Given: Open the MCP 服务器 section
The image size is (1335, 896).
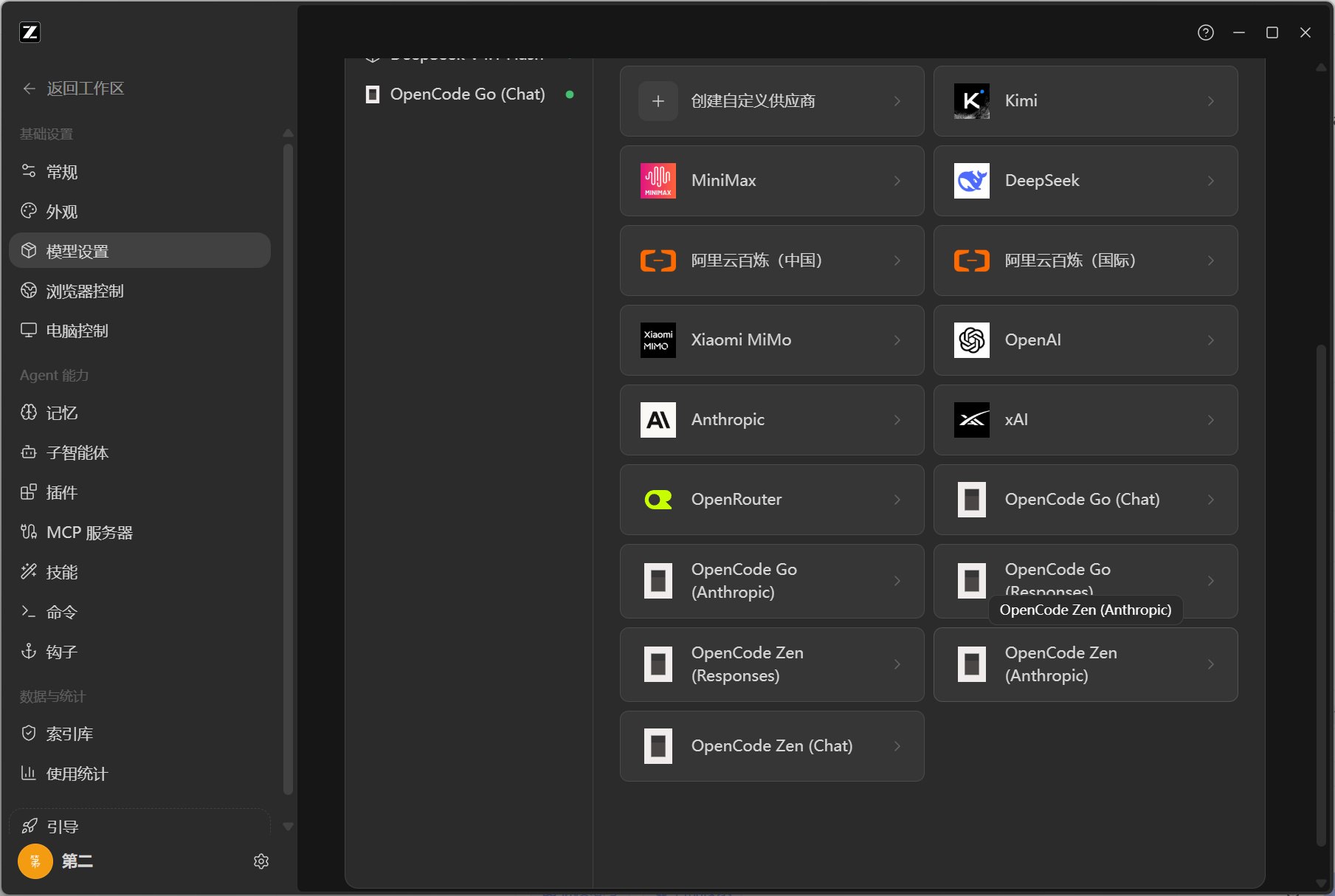Looking at the screenshot, I should point(139,532).
